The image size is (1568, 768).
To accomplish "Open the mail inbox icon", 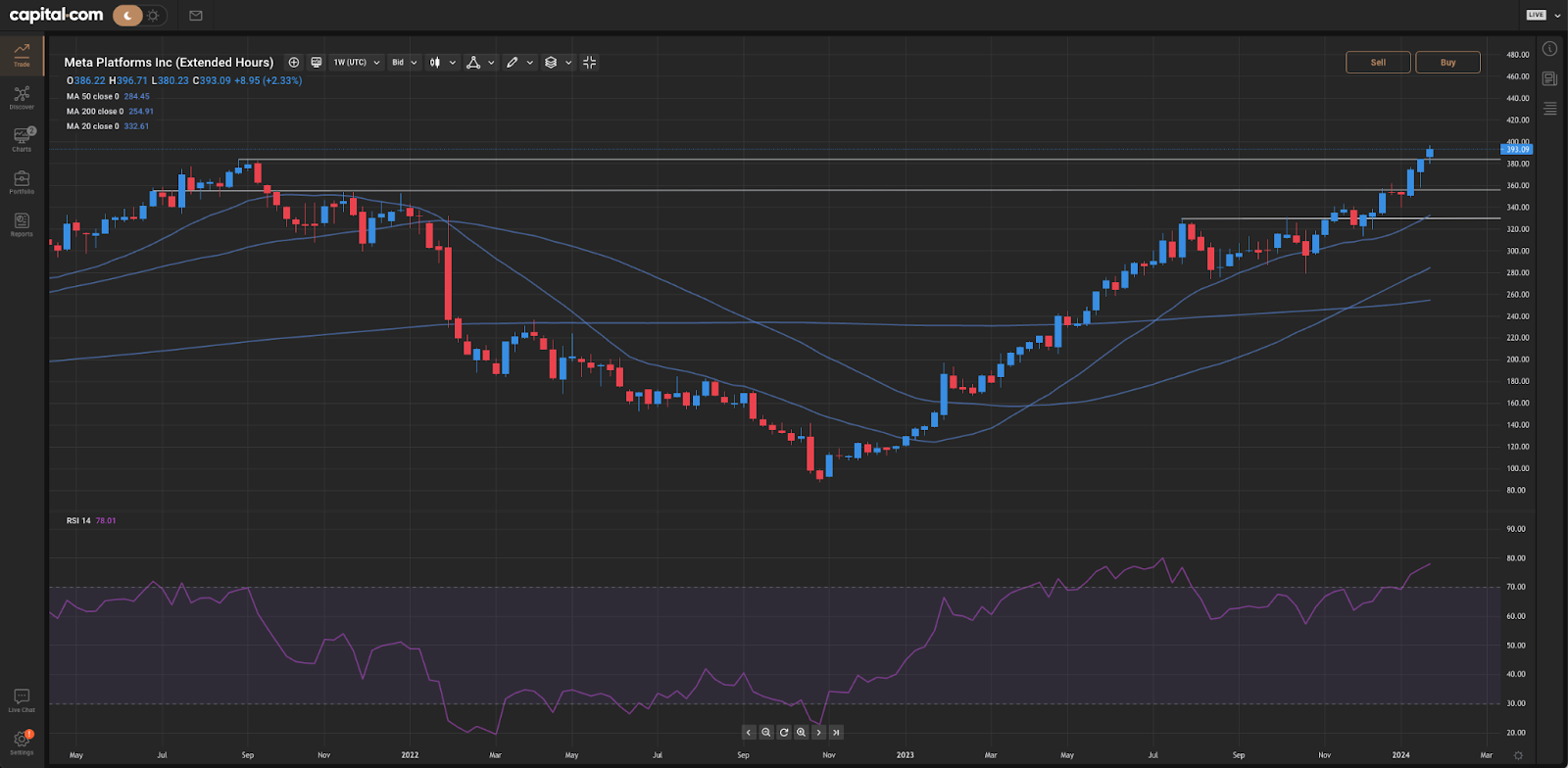I will pos(196,16).
